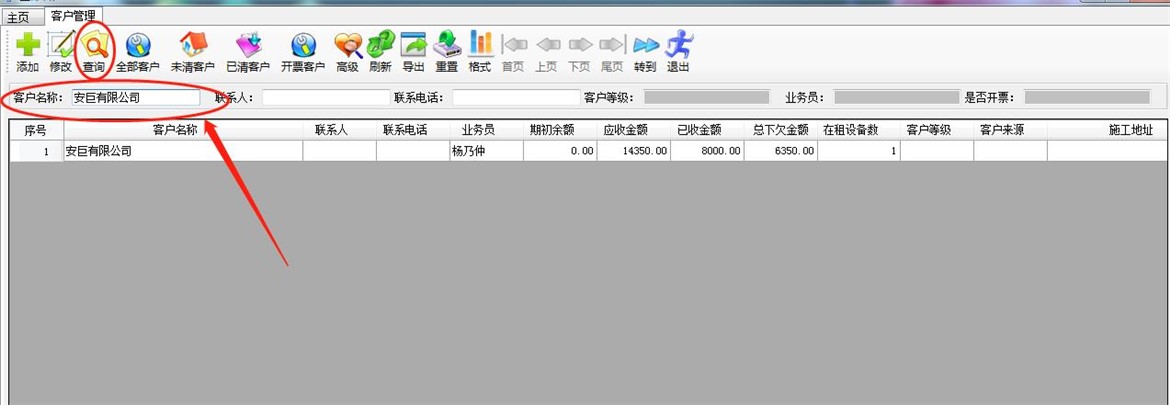Show 开票客户 (invoiced customers) icon
The width and height of the screenshot is (1170, 405).
click(x=303, y=45)
